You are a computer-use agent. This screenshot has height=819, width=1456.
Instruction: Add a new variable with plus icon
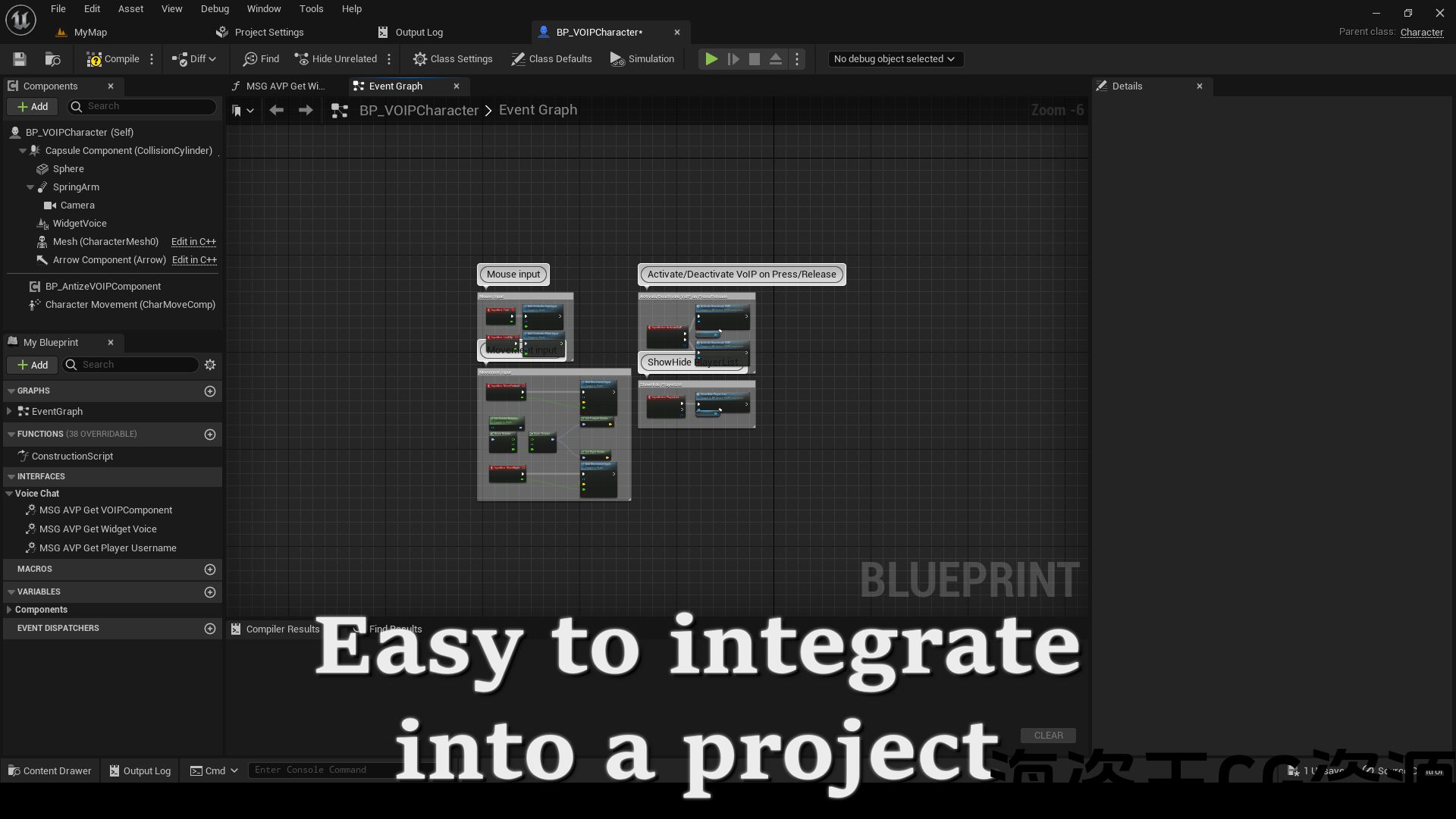click(210, 592)
